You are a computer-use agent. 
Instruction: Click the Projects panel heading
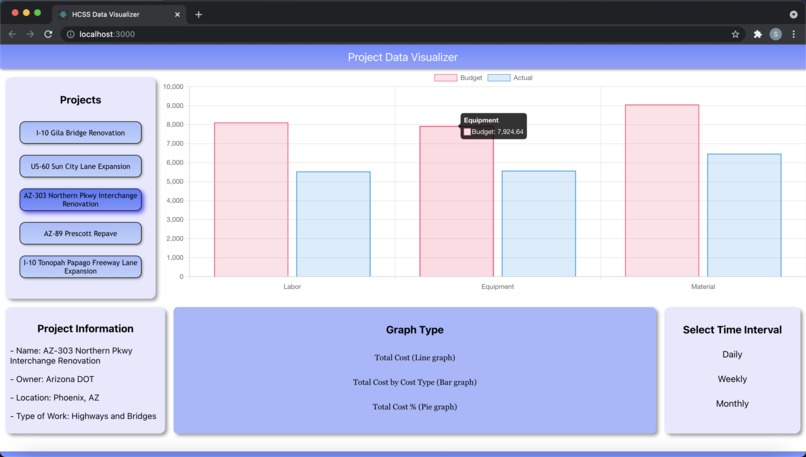coord(80,100)
